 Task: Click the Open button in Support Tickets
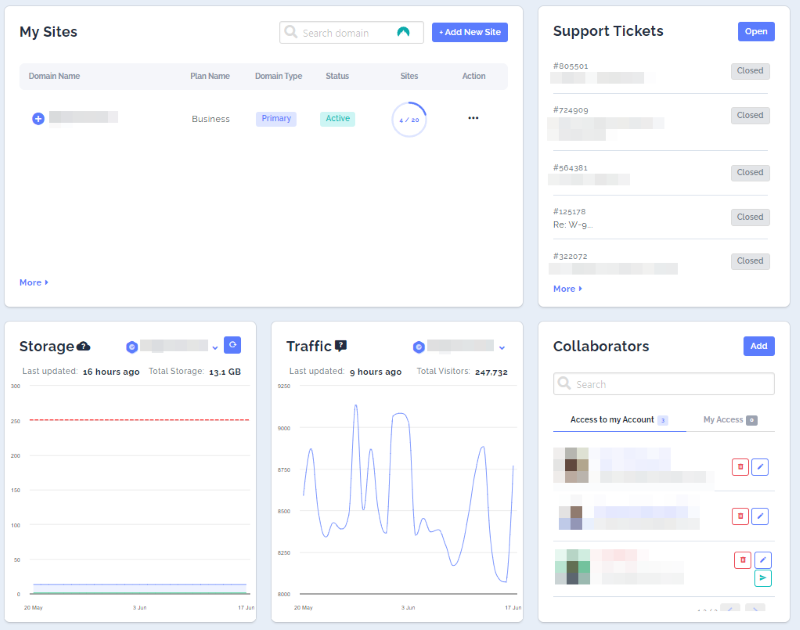(x=756, y=32)
